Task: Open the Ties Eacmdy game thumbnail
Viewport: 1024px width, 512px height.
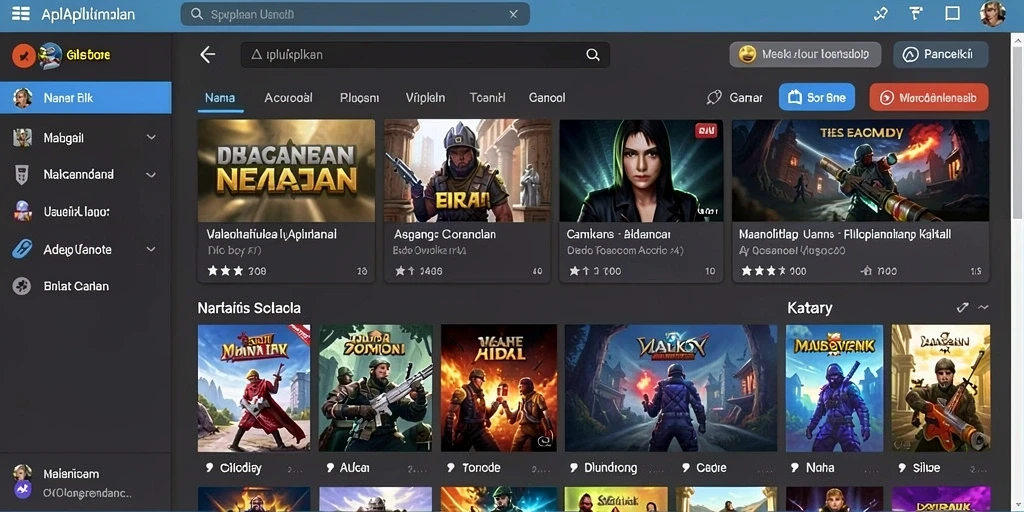Action: [x=860, y=170]
